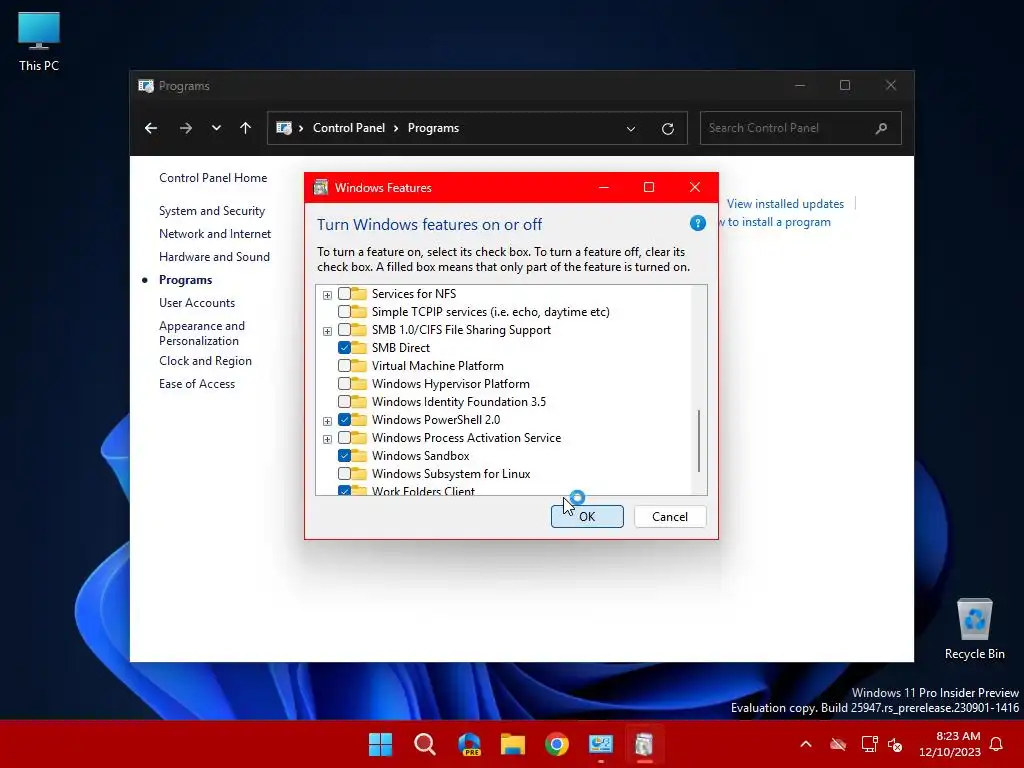This screenshot has width=1024, height=768.
Task: Select Windows Sandbox row label
Action: [x=421, y=456]
